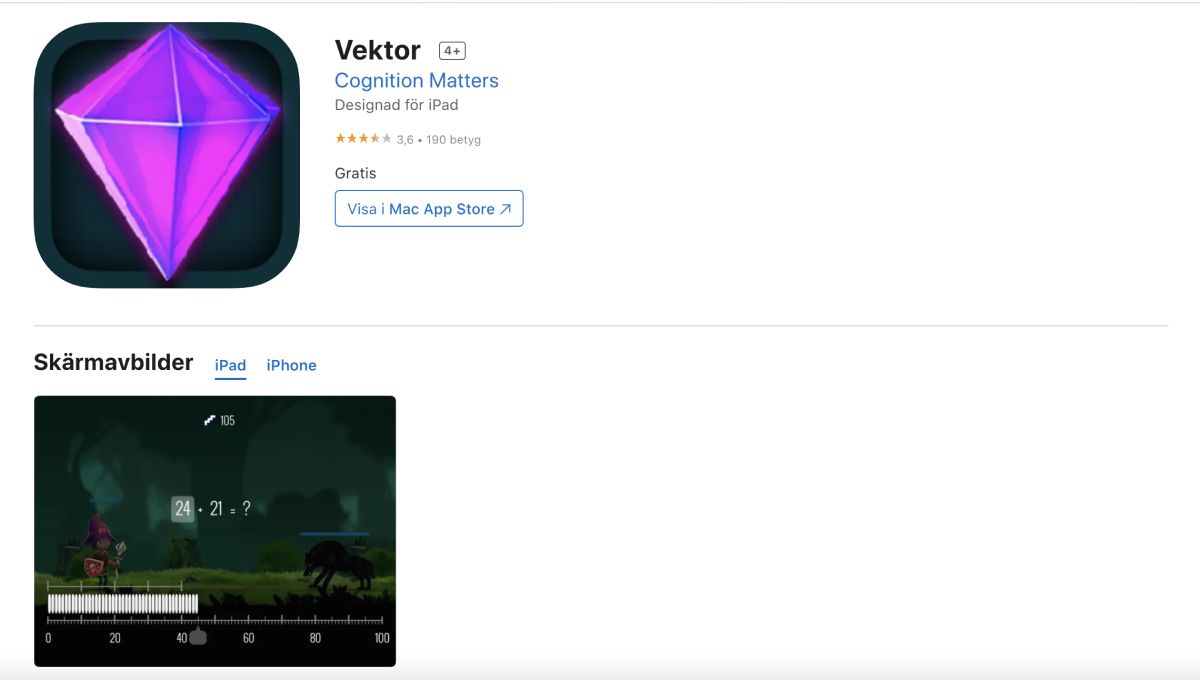Open the forest game screenshot thumbnail

point(215,531)
